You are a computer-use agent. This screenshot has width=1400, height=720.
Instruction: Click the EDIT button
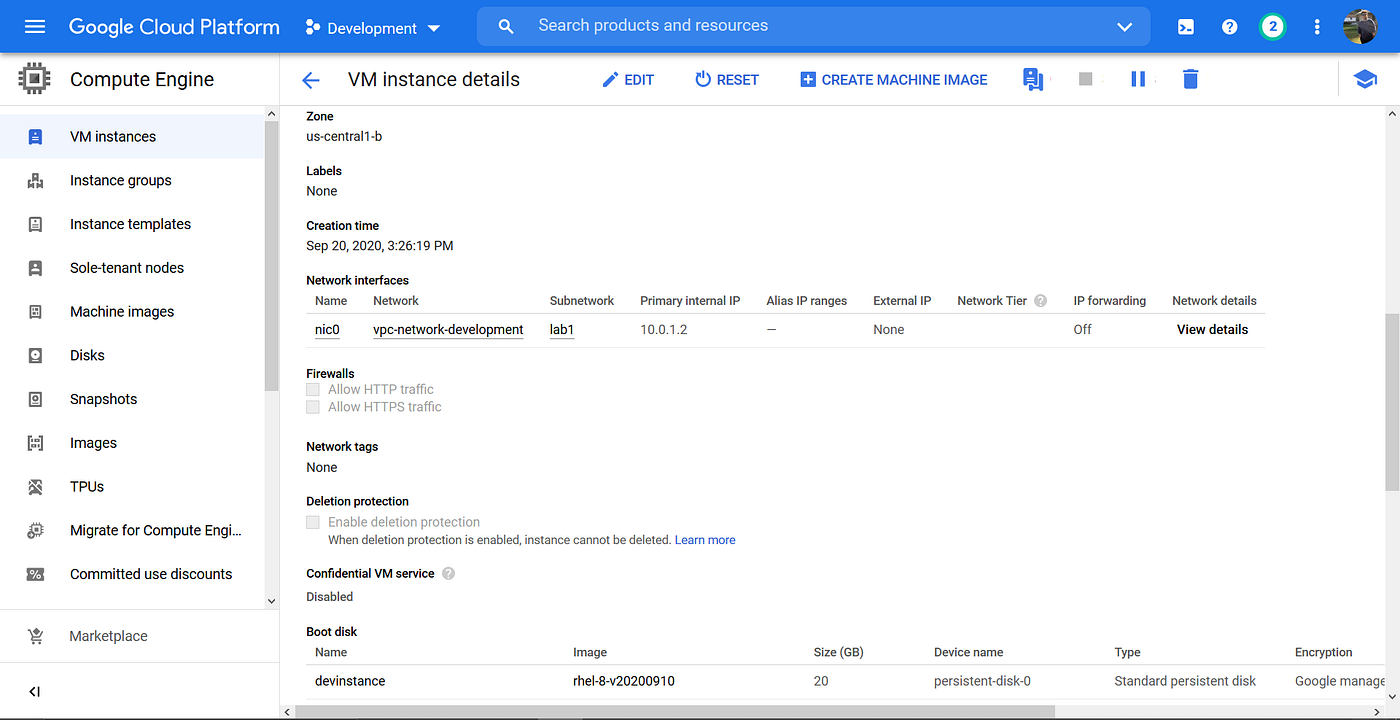tap(628, 80)
